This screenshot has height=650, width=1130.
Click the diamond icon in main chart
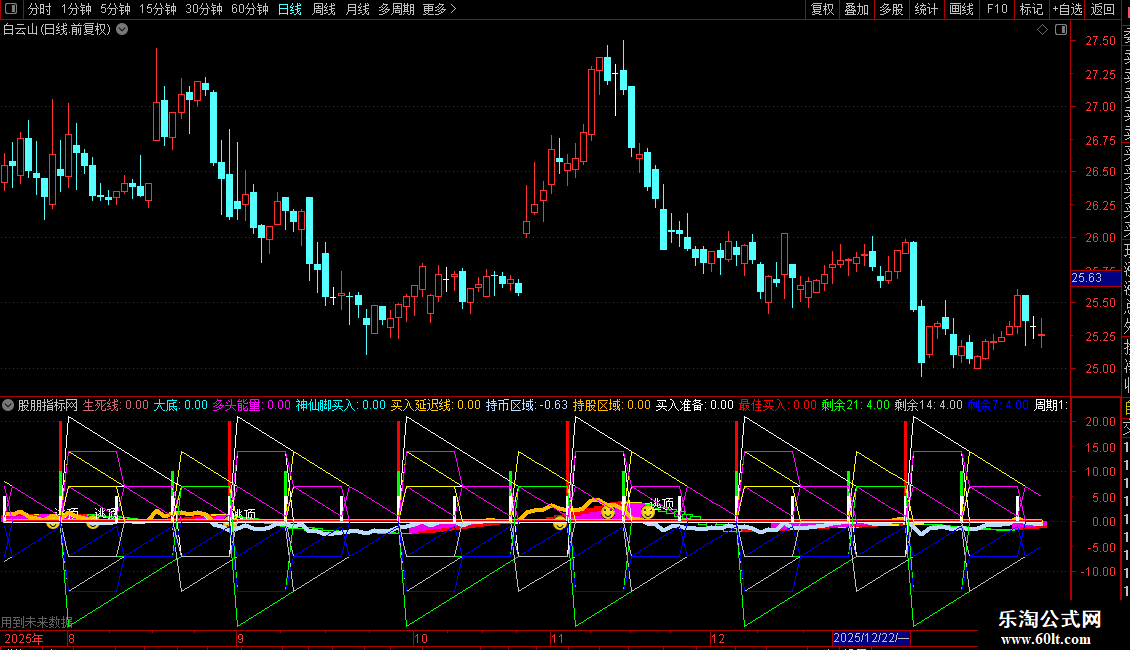(x=1042, y=30)
